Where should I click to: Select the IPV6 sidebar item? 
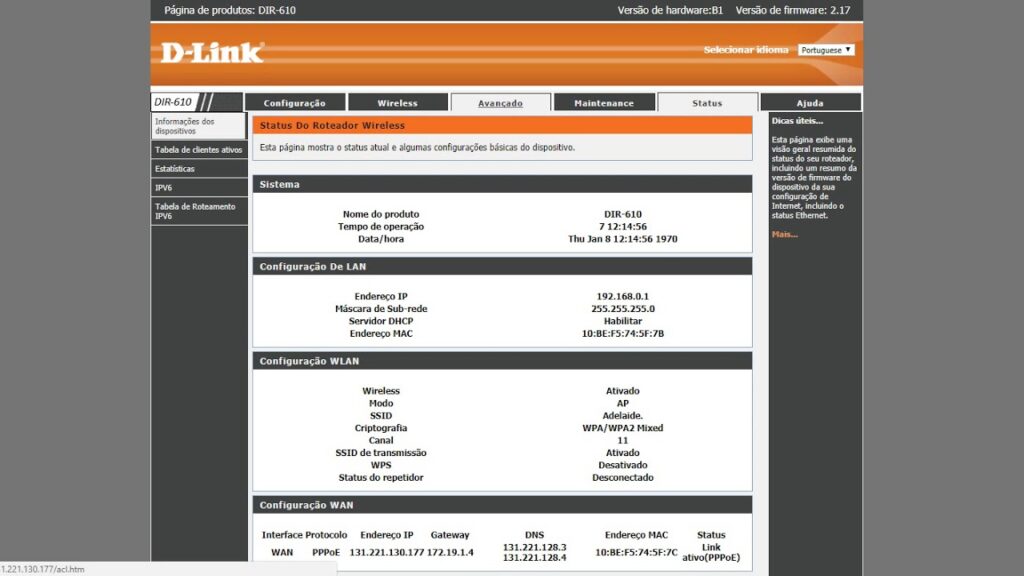[x=199, y=187]
